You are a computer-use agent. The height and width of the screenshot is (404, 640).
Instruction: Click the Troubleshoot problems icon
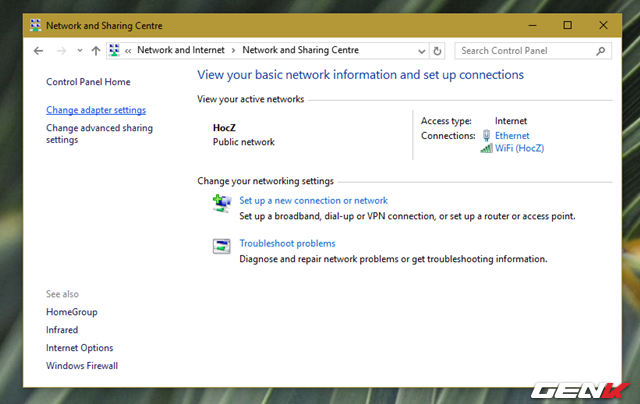pyautogui.click(x=222, y=246)
